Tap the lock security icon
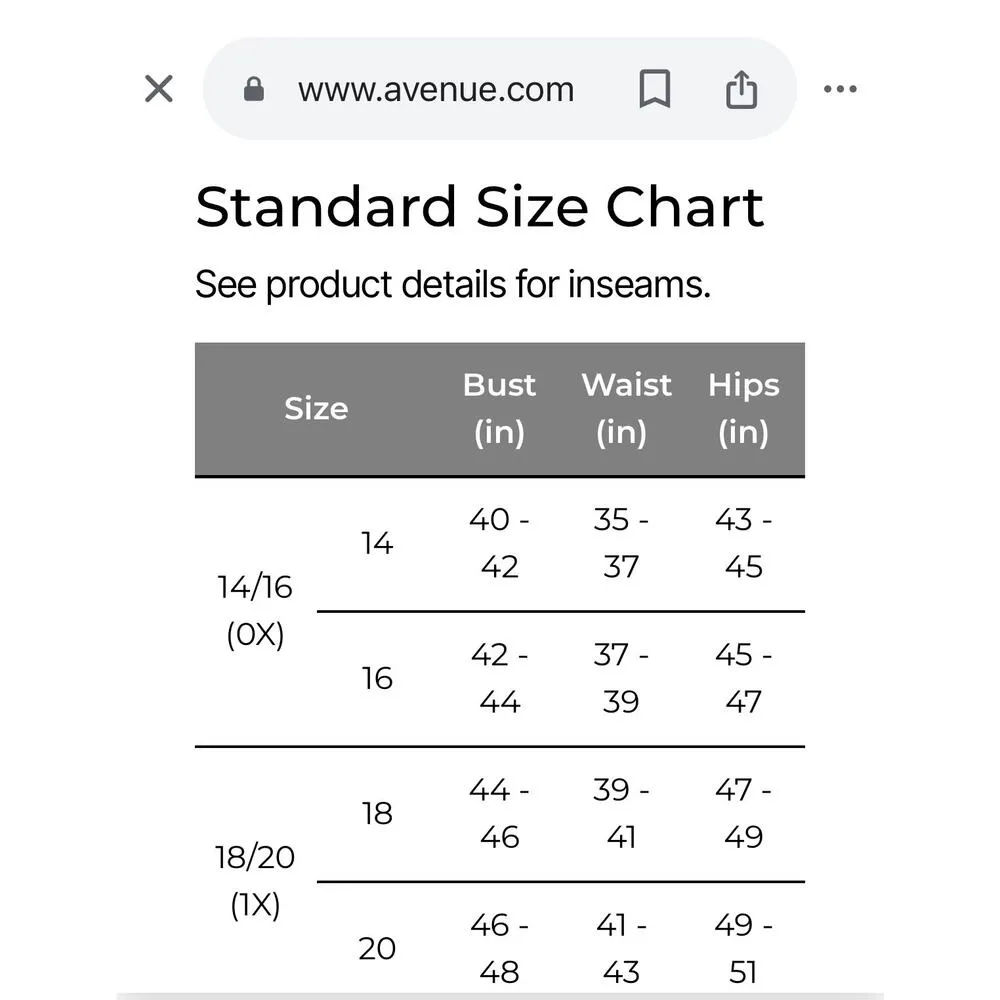 coord(254,90)
